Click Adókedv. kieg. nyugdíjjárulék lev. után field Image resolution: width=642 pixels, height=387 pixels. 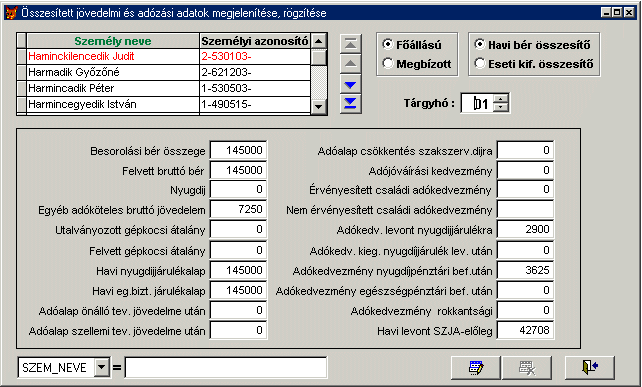[525, 250]
